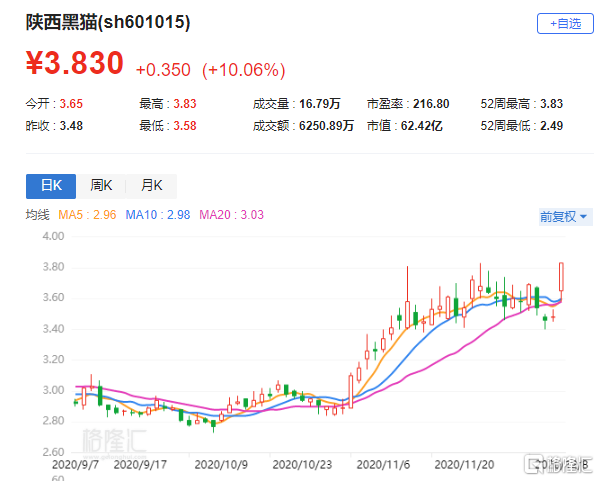Click the 均线 label
The height and width of the screenshot is (481, 599).
(x=37, y=215)
